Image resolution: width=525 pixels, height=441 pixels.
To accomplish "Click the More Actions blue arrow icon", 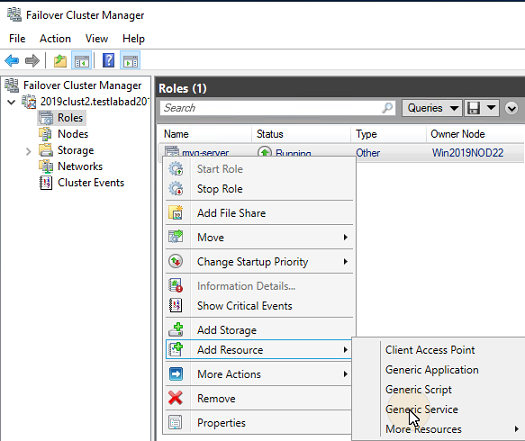I will 176,374.
